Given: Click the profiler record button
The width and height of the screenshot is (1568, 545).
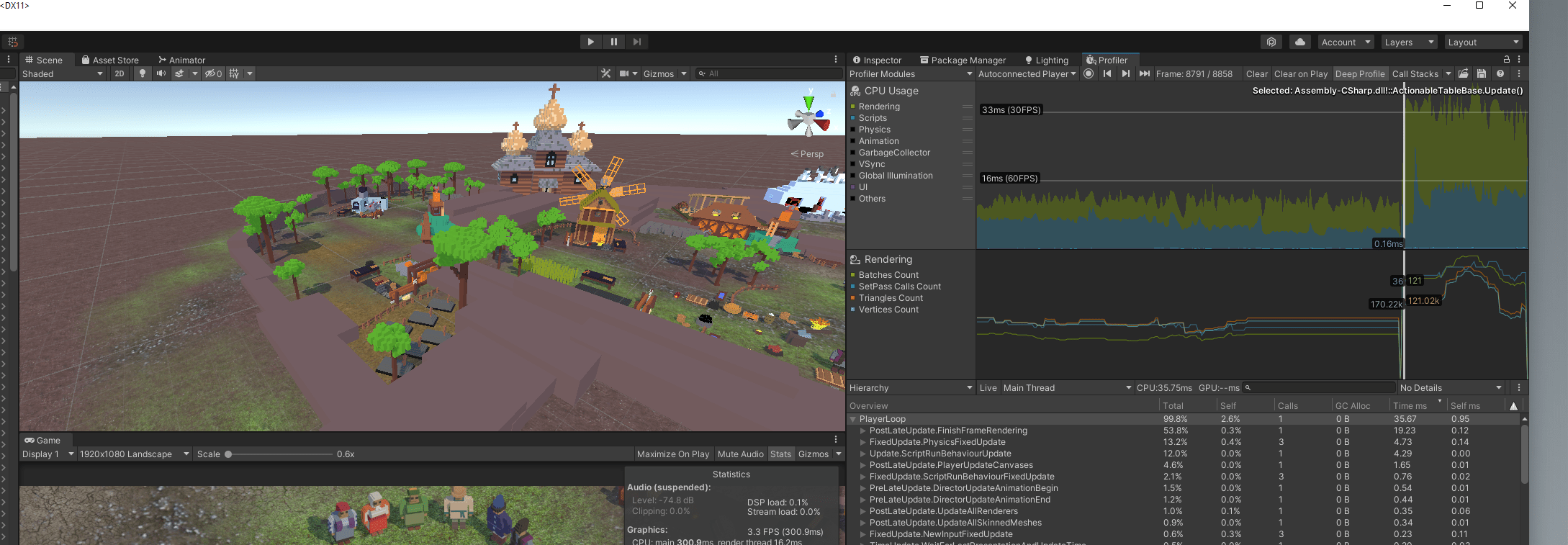Looking at the screenshot, I should (1089, 73).
